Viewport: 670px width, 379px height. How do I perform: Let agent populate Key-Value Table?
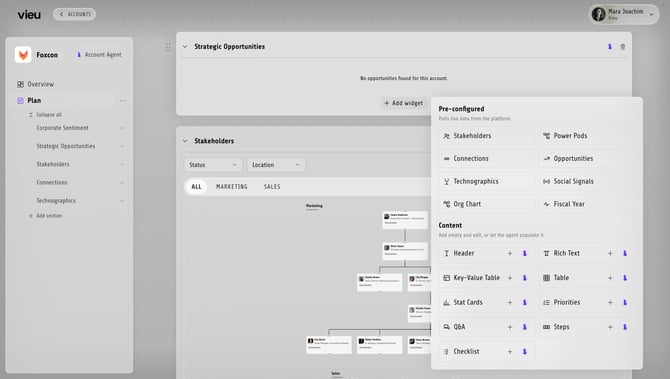coord(525,278)
